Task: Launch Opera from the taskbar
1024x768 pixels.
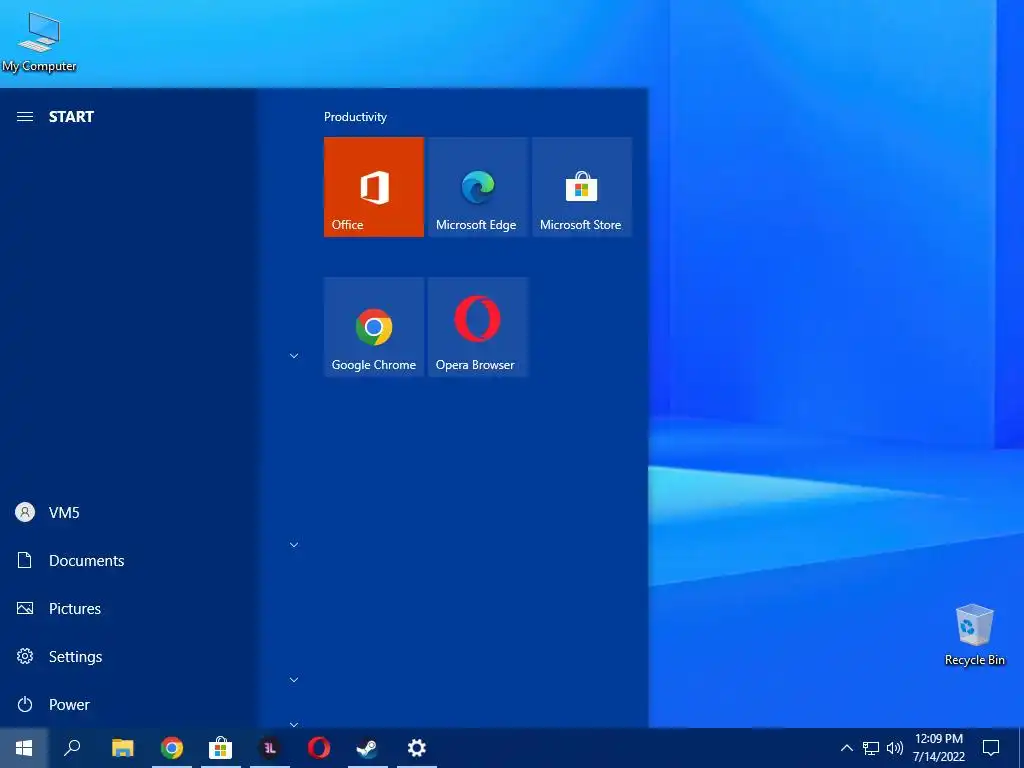Action: click(x=319, y=748)
